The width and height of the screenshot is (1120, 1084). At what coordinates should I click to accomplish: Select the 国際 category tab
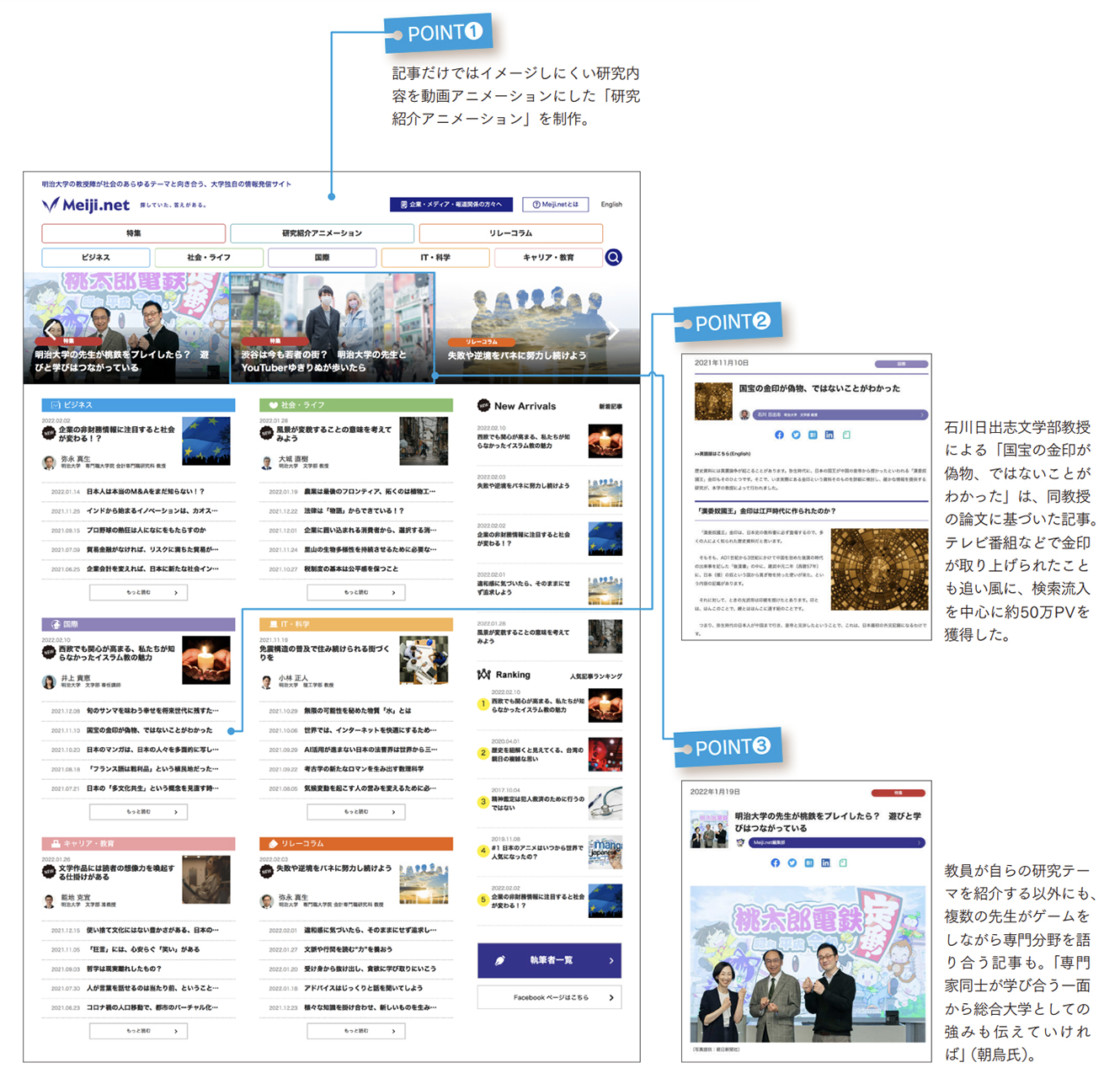coord(323,258)
